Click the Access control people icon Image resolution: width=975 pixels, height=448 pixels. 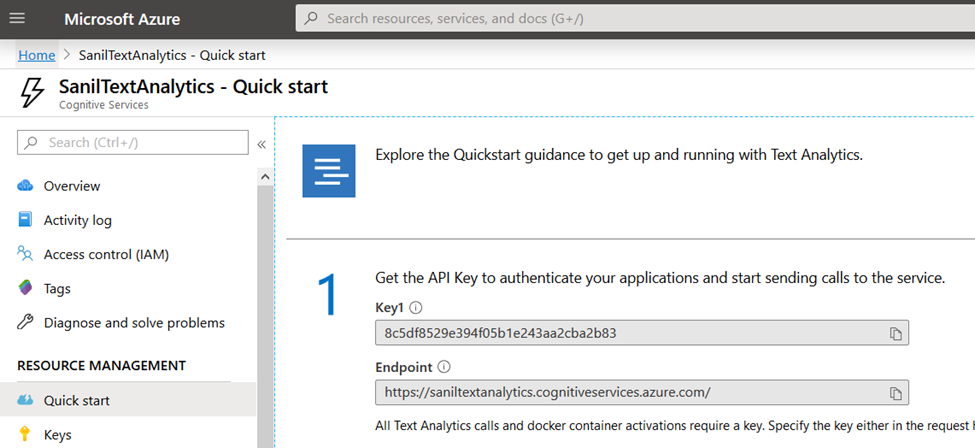click(x=25, y=254)
